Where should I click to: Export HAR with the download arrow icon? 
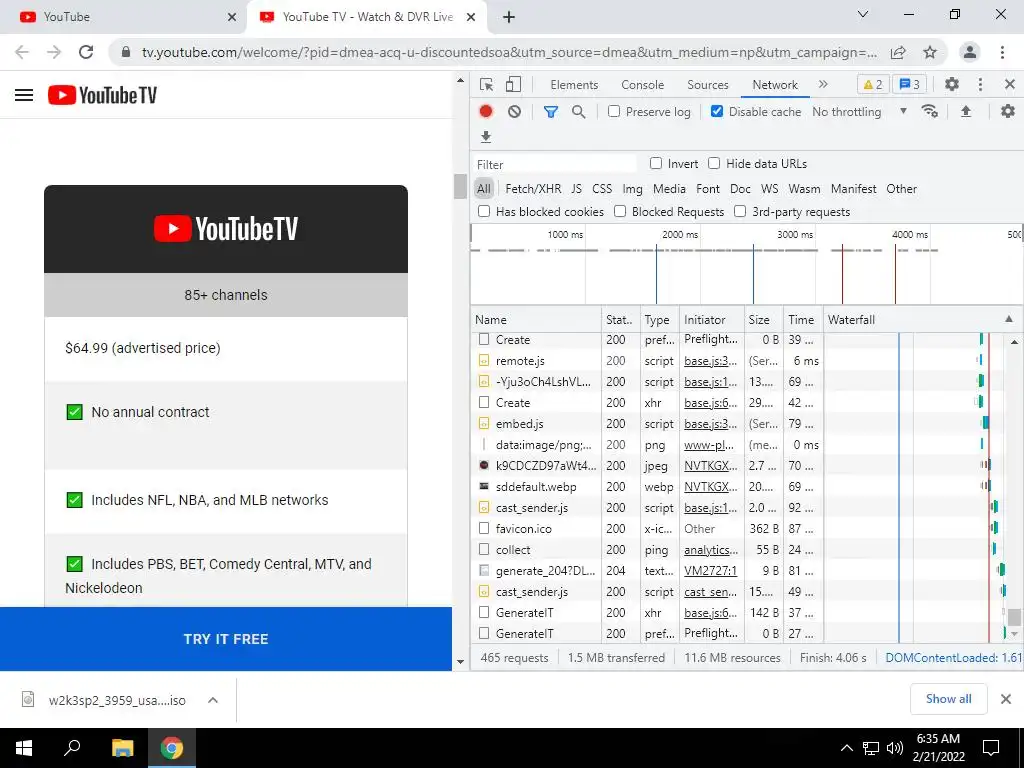486,136
